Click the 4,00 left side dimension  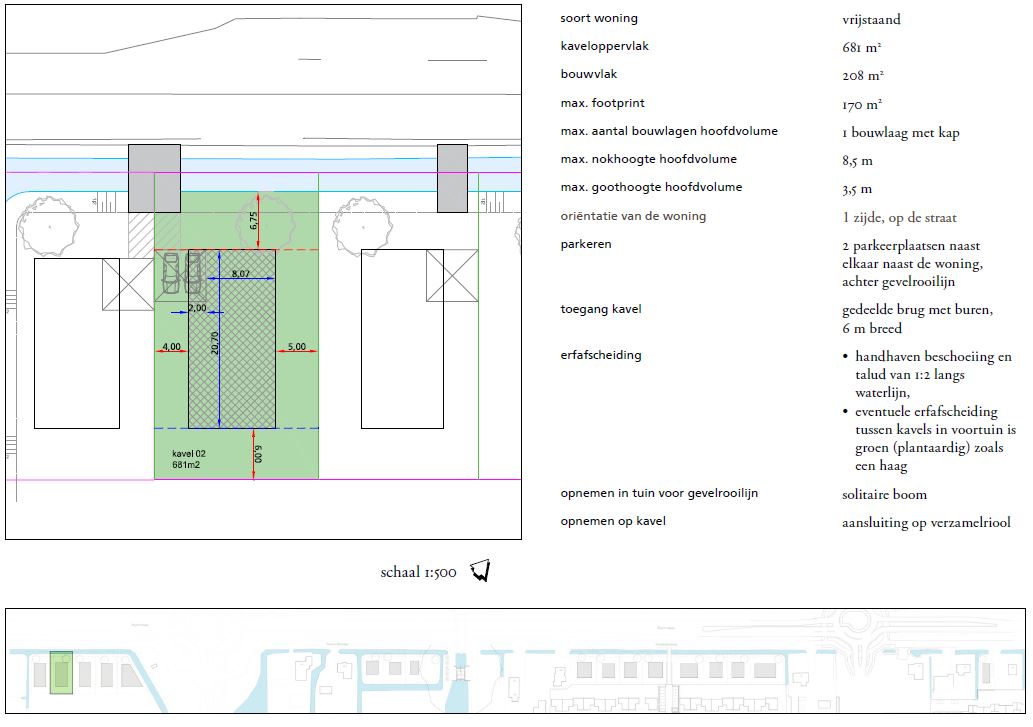171,347
